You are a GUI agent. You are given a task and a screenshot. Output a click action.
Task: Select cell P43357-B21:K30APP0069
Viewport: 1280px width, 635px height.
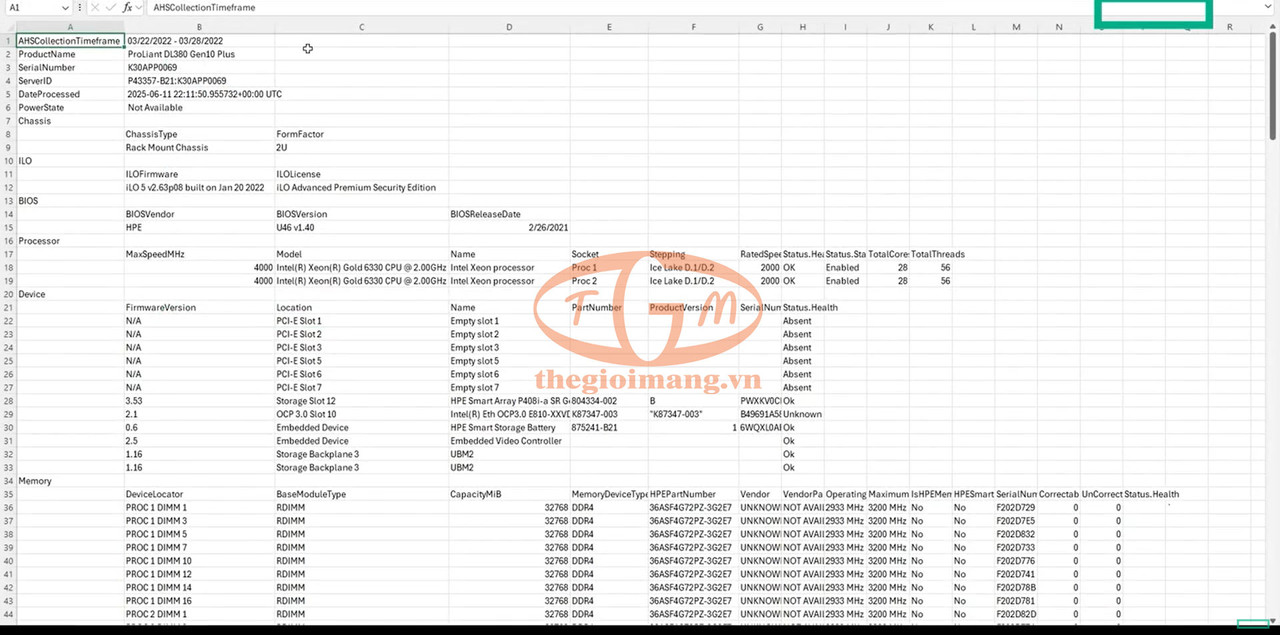coord(199,81)
